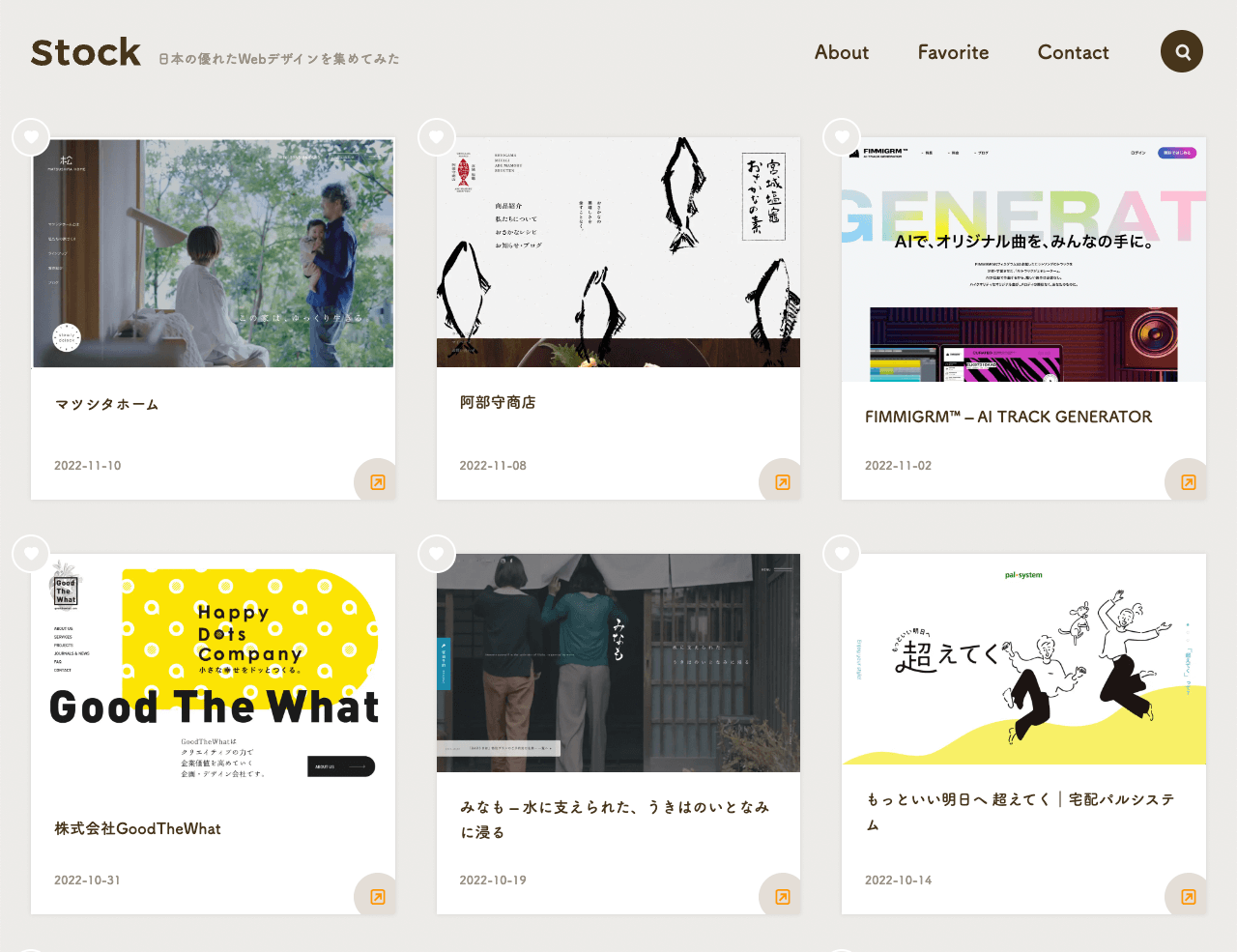Screen dimensions: 1237x952
Task: Open external link for マツシタホーム card
Action: point(377,481)
